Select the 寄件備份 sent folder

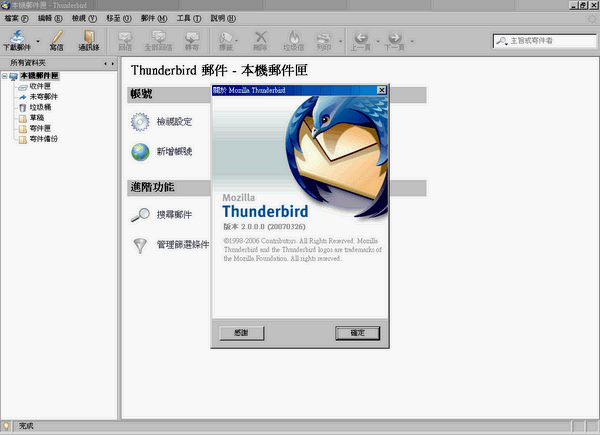click(x=44, y=137)
